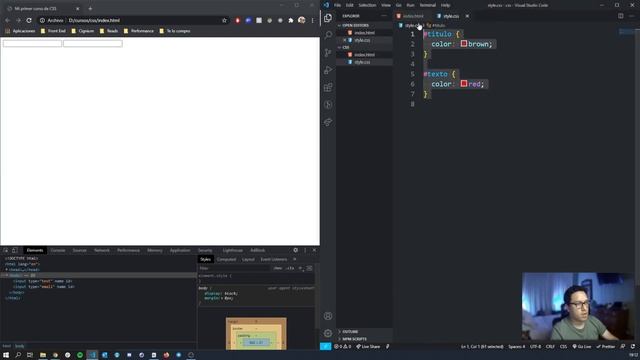Click the Spaces: 4 indentation status item
640x360 pixels.
517,347
